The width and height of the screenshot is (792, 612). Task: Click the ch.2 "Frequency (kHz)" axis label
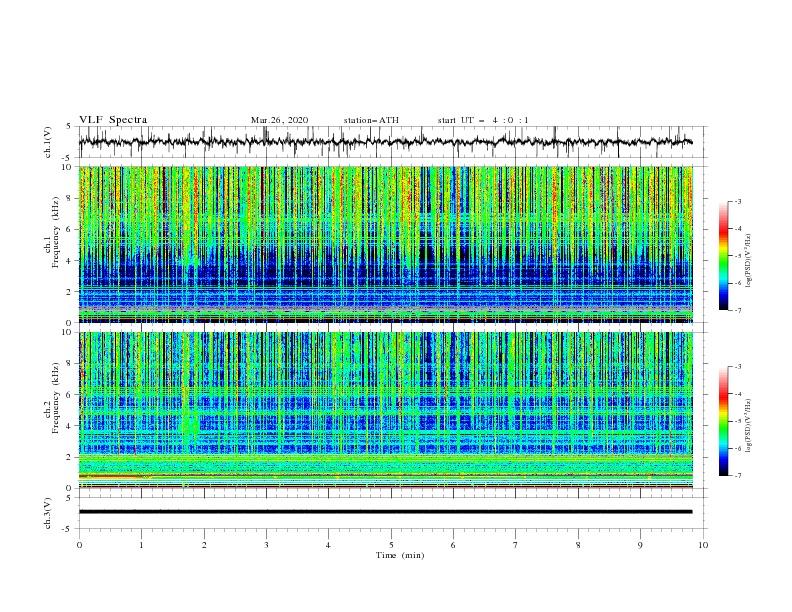tap(55, 397)
